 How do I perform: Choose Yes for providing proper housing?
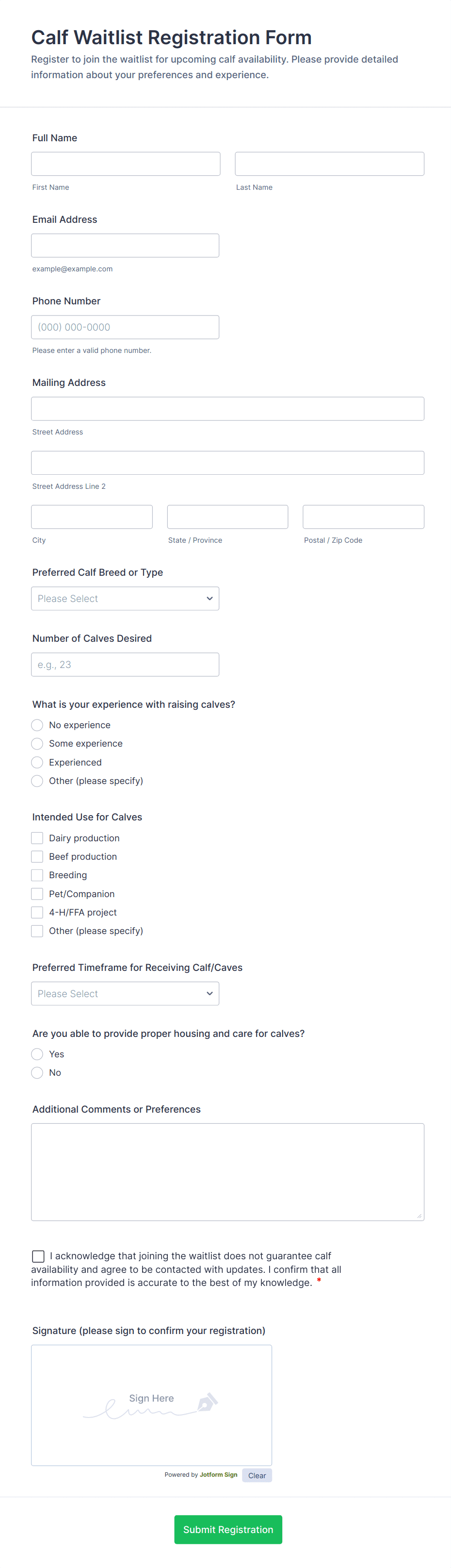click(x=36, y=1053)
